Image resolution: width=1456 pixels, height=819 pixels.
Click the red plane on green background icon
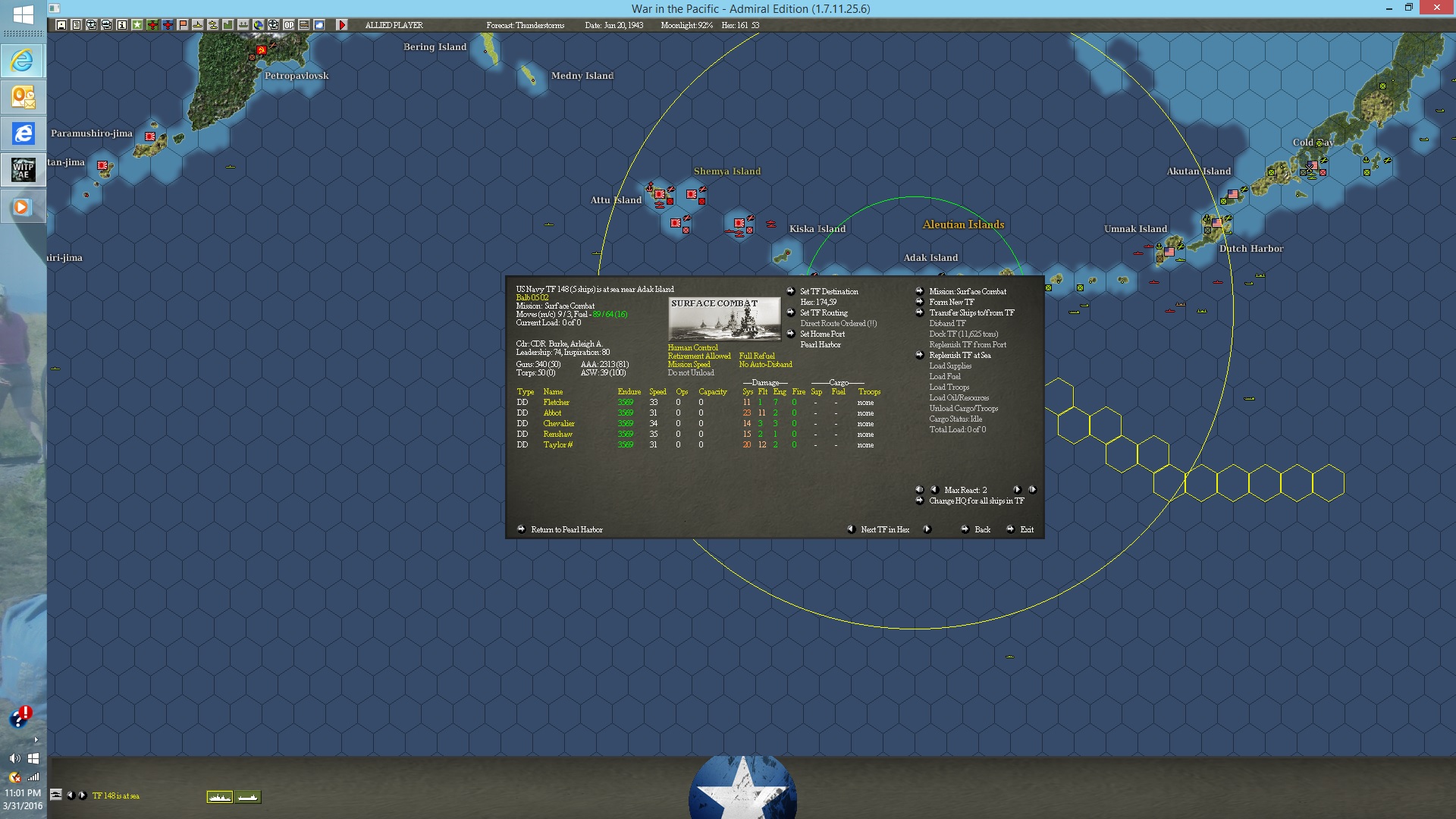152,25
